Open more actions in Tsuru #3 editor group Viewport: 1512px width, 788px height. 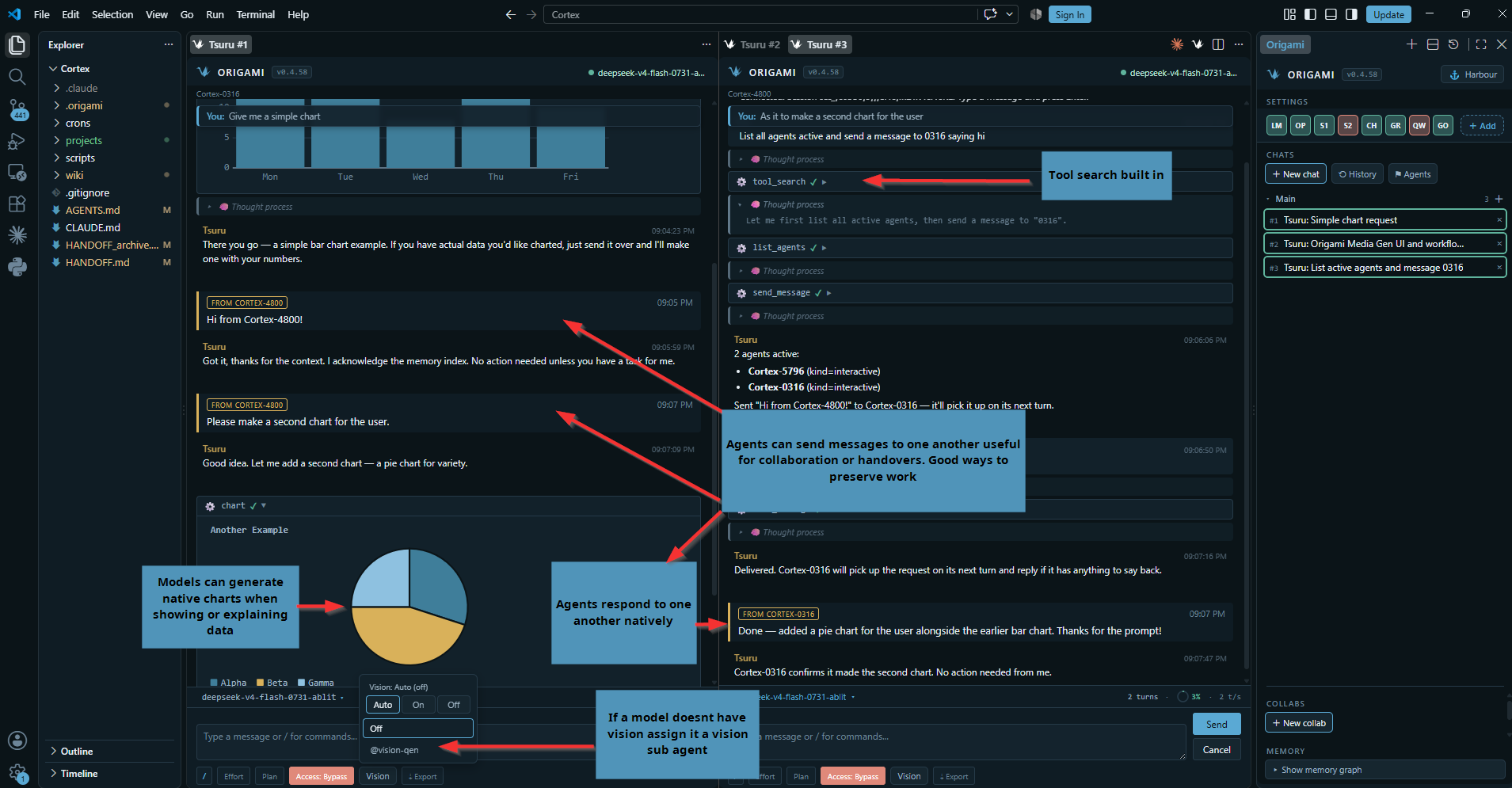click(x=1239, y=44)
